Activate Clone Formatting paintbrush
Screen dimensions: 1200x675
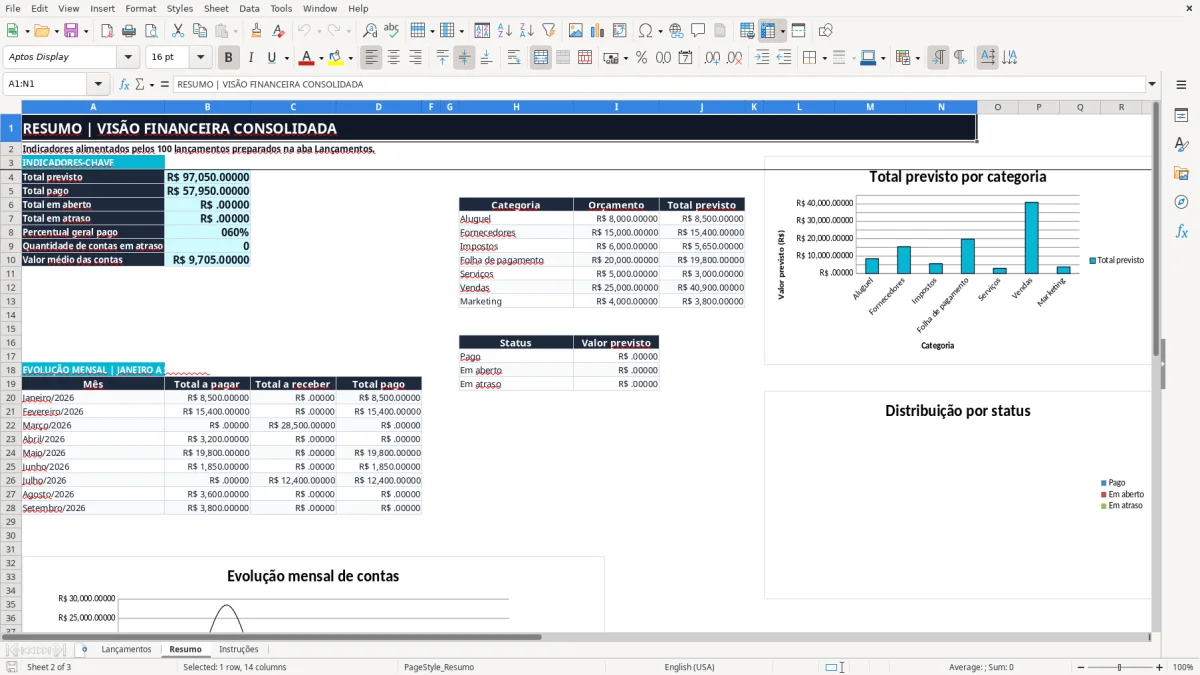click(x=256, y=31)
